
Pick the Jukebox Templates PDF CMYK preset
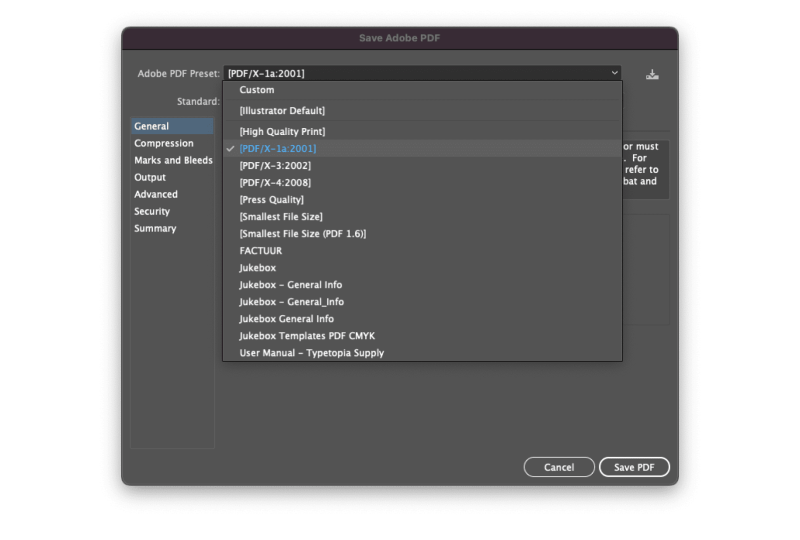[422, 336]
